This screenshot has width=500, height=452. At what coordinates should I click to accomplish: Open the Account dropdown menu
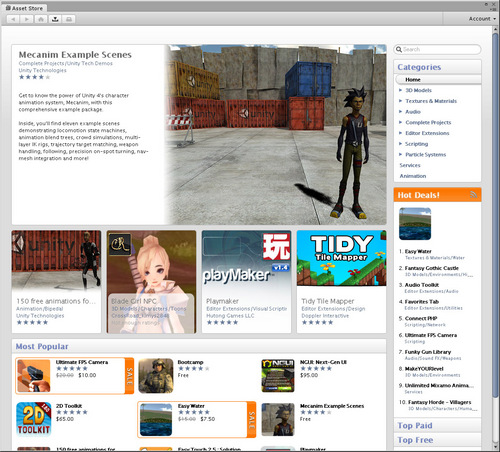pyautogui.click(x=482, y=19)
